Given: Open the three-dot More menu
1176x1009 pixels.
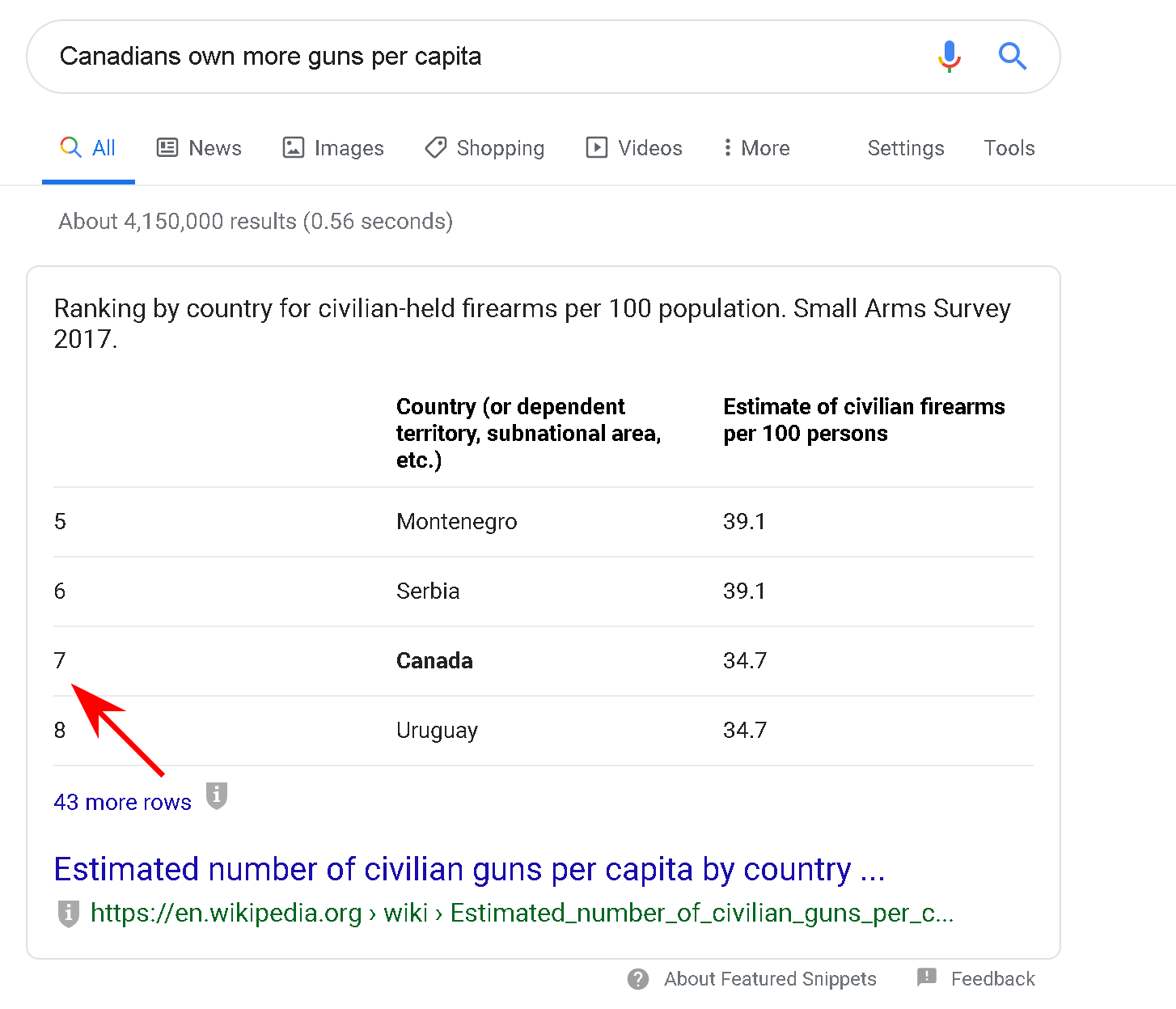Looking at the screenshot, I should click(x=756, y=148).
